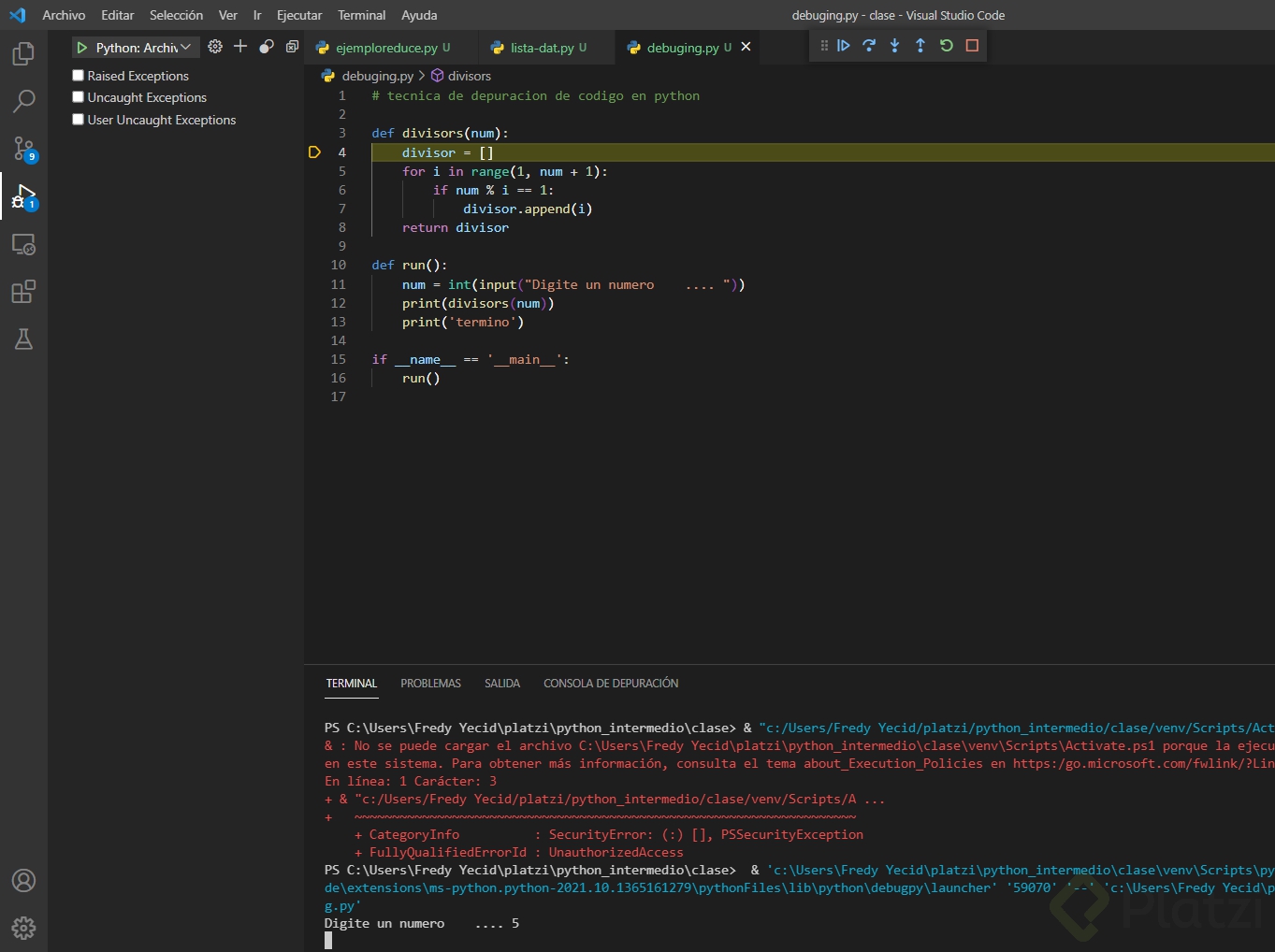Click the debug Step Over icon
Image resolution: width=1275 pixels, height=952 pixels.
(869, 46)
